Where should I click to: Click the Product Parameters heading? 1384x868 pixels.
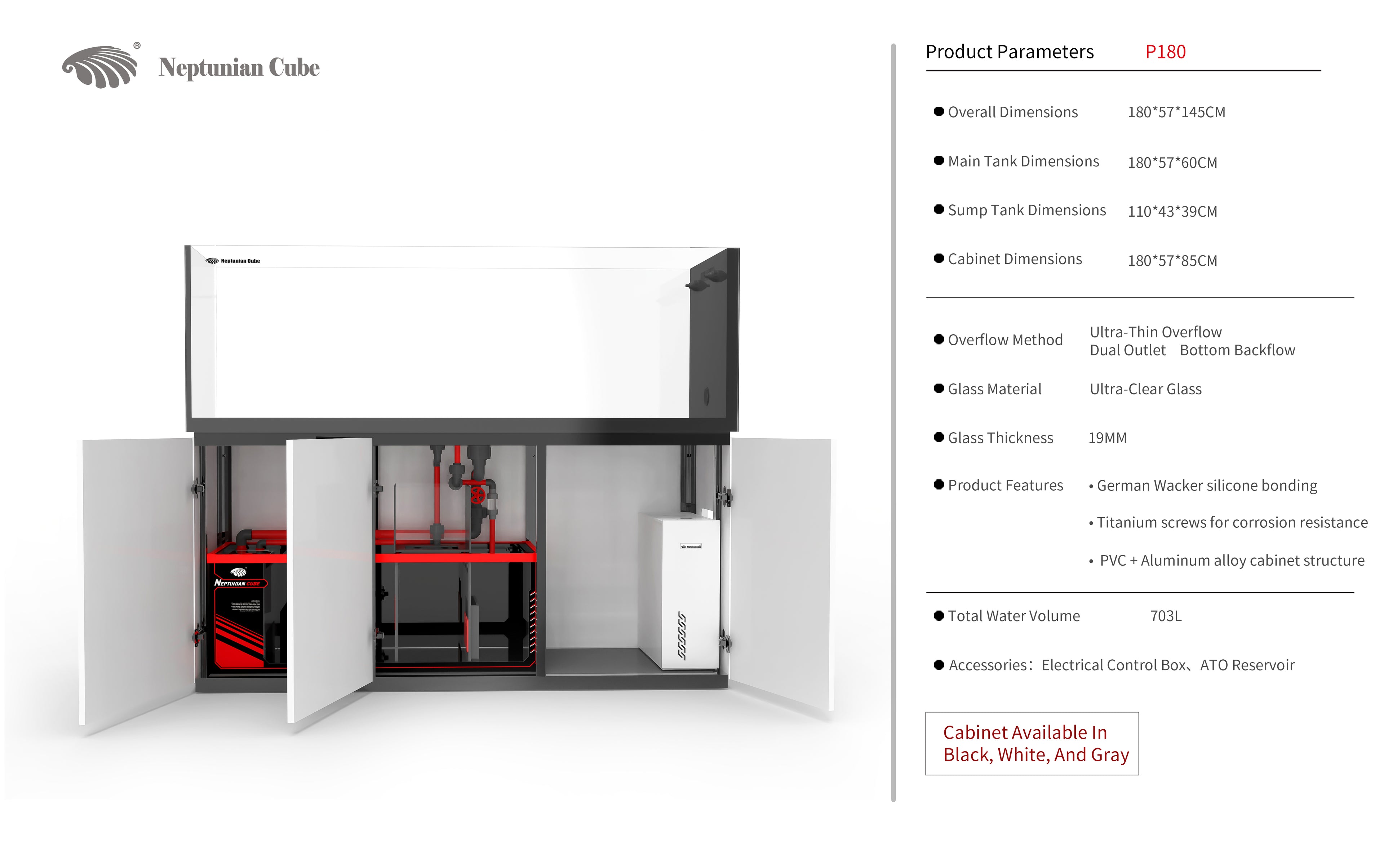[1009, 52]
